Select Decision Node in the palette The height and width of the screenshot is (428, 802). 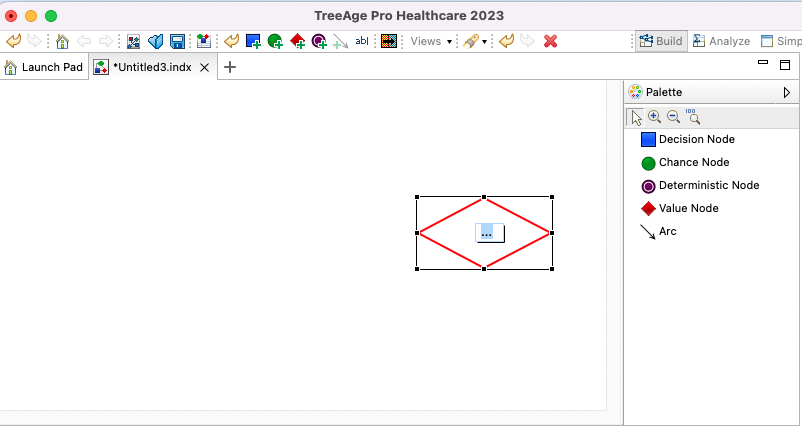[695, 140]
